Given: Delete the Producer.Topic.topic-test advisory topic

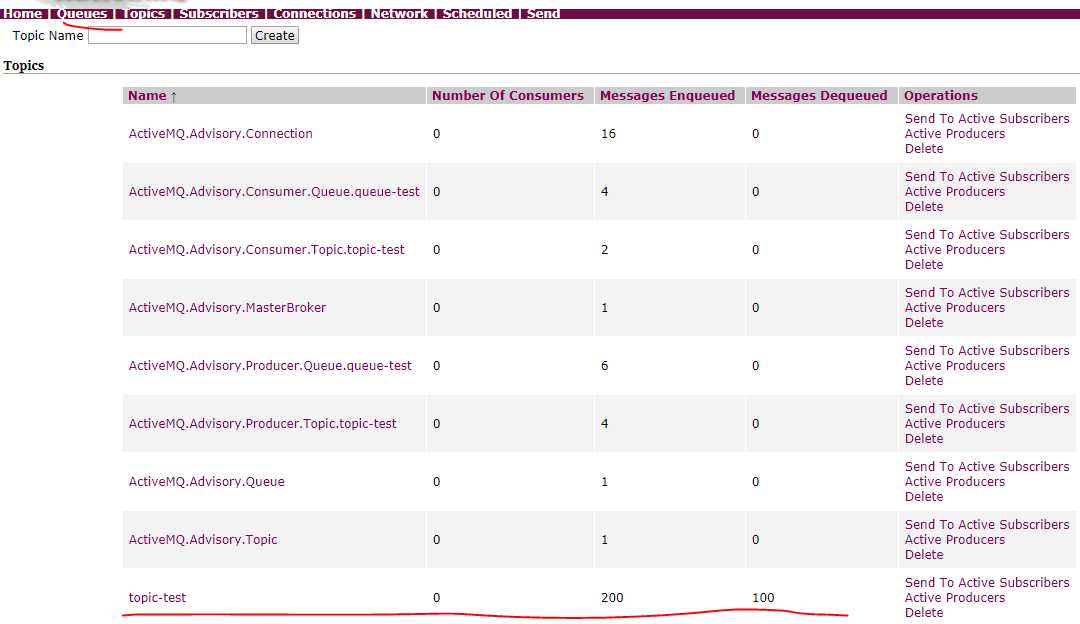Looking at the screenshot, I should [x=924, y=439].
